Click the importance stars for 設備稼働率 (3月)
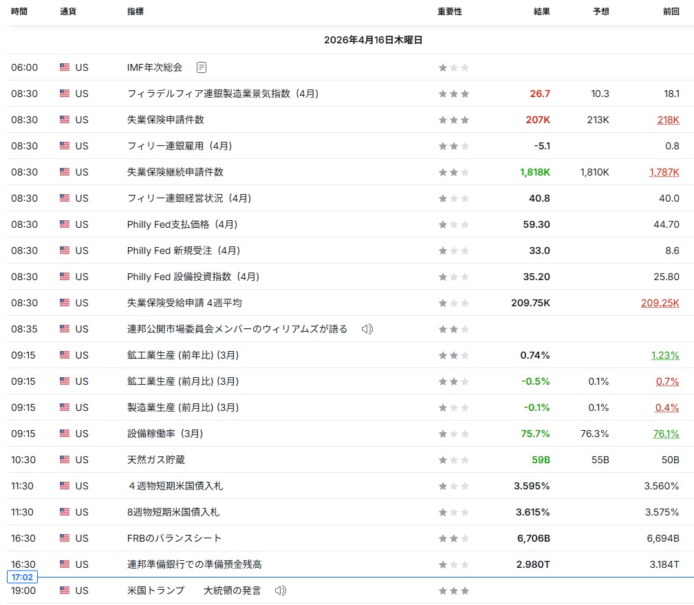This screenshot has height=605, width=694. tap(453, 433)
